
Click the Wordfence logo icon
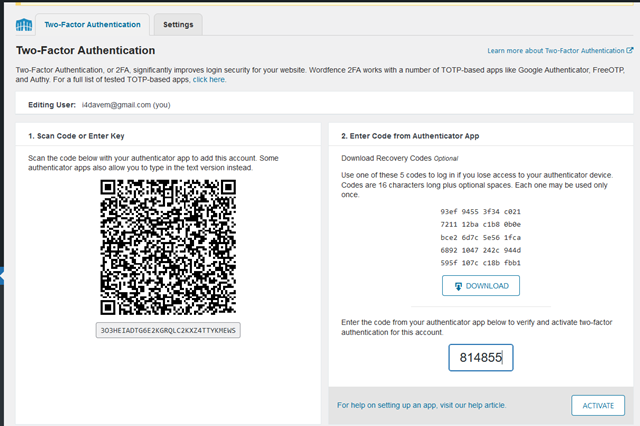[24, 25]
